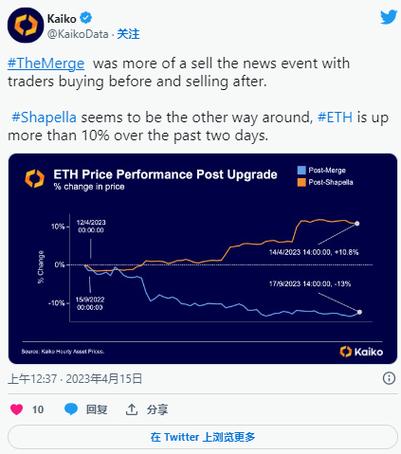The image size is (401, 454).
Task: Click the Post-Shapella orange legend swatch
Action: coord(301,182)
